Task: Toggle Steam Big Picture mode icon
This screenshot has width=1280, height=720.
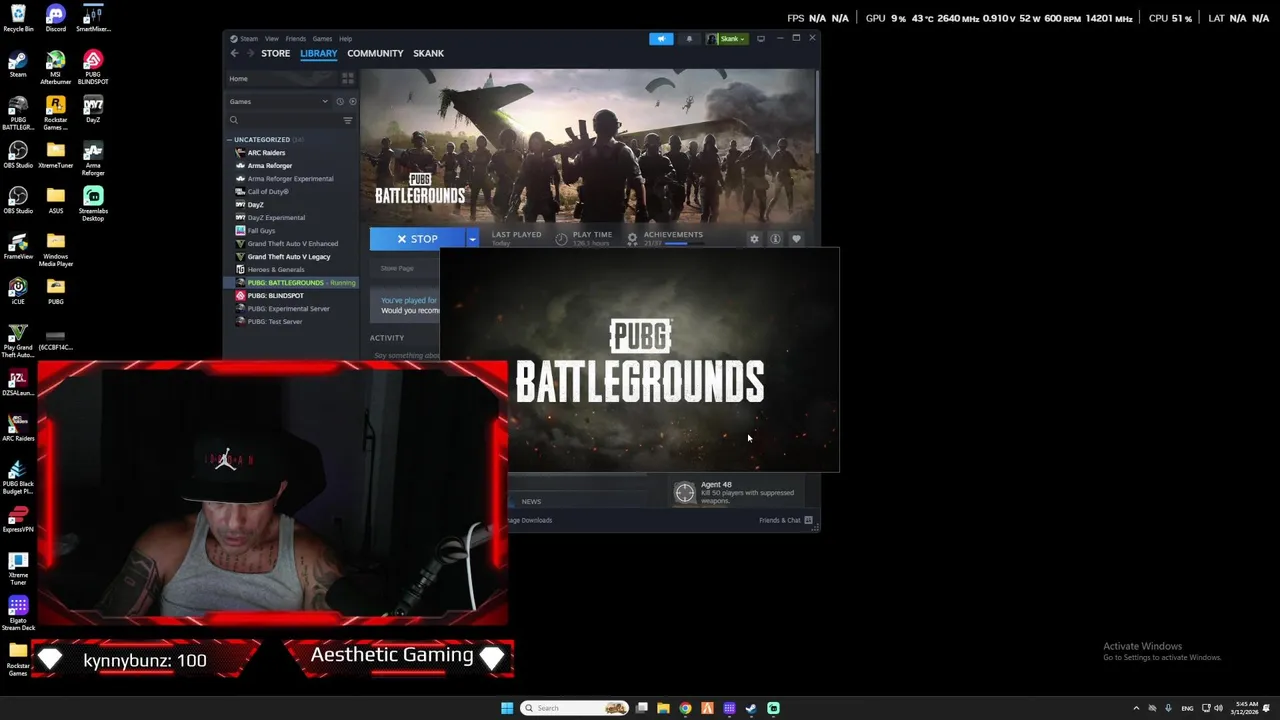Action: tap(761, 39)
